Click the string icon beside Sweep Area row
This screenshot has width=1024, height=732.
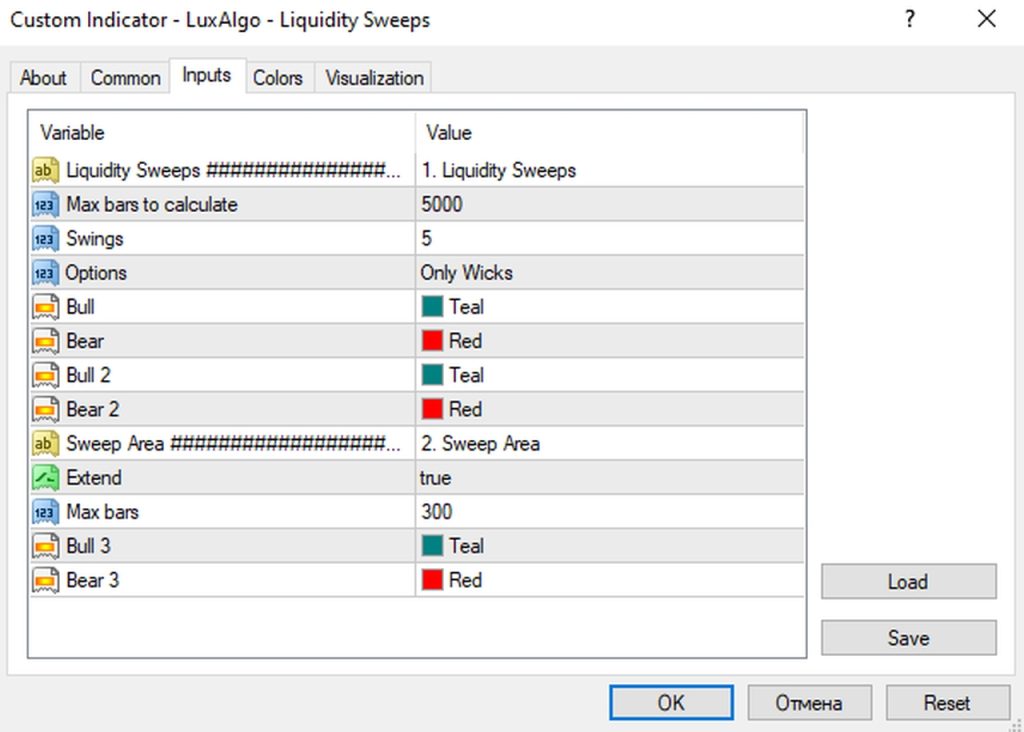pos(44,443)
